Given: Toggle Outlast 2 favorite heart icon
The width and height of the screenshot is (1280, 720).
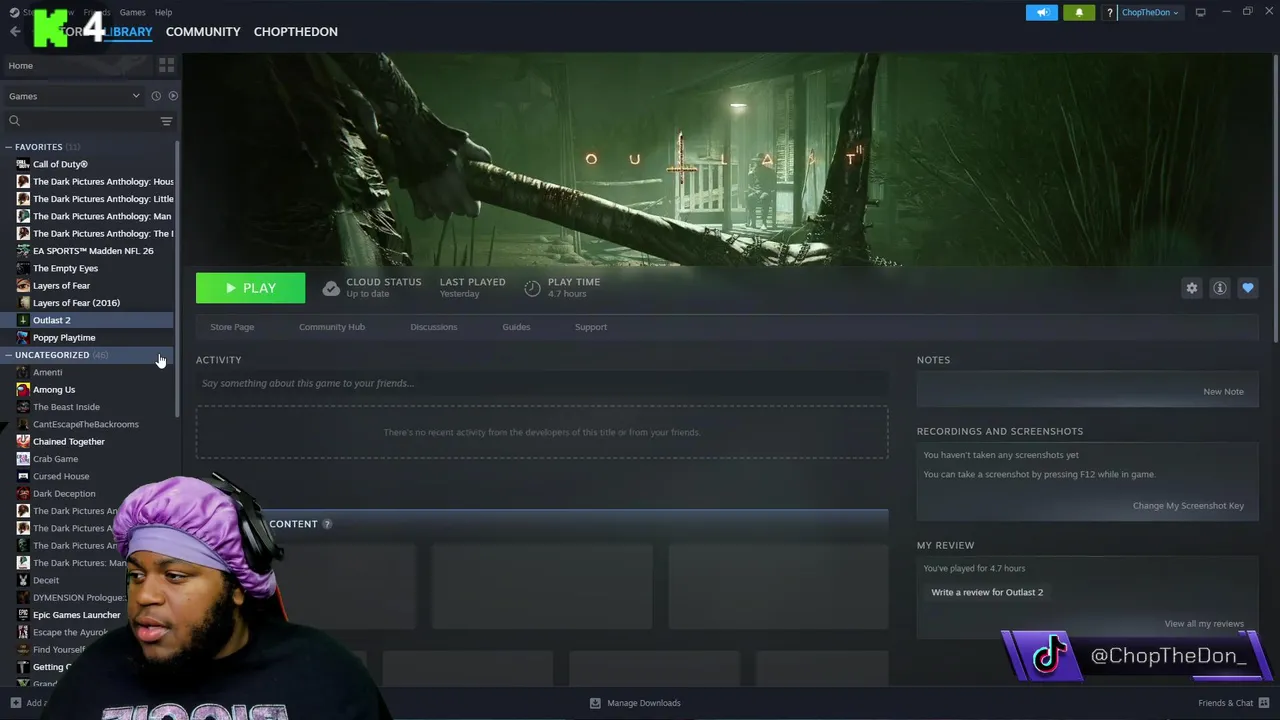Looking at the screenshot, I should [1247, 288].
